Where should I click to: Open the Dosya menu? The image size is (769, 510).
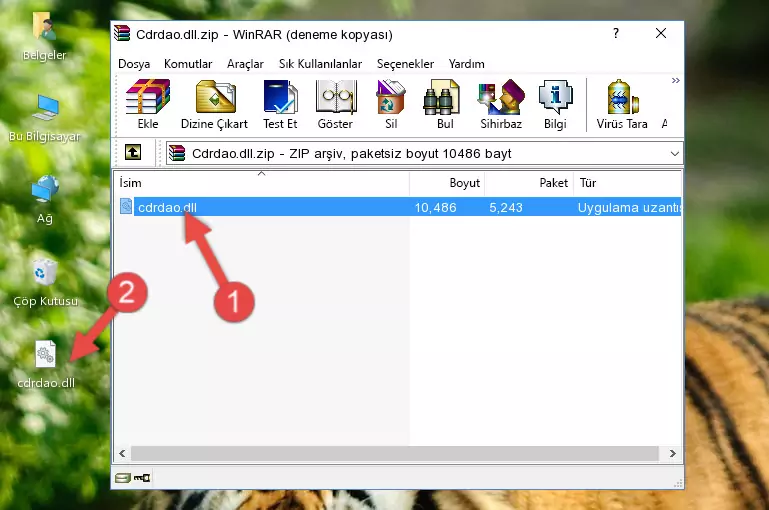(134, 64)
